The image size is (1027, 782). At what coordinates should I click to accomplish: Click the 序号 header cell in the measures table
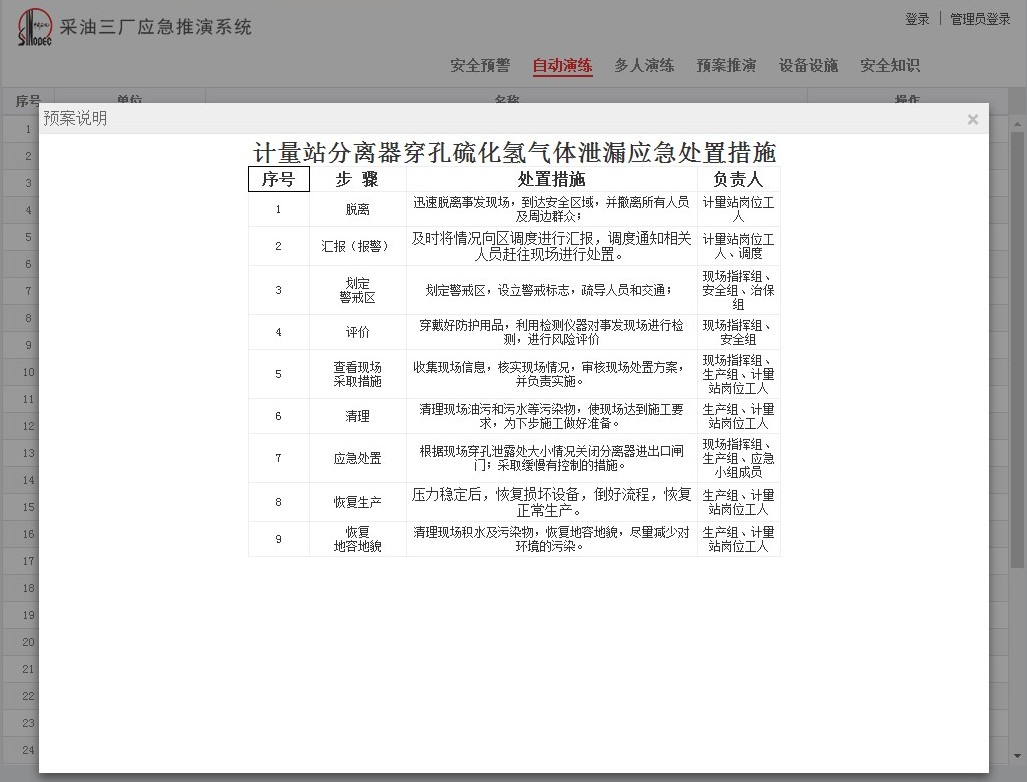(x=279, y=180)
